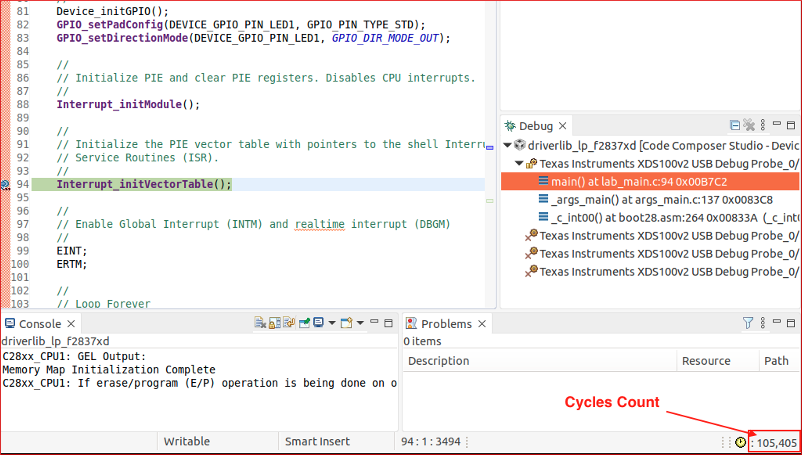Select _c_int00() at boot28.asm:264 stack frame
This screenshot has width=802, height=455.
point(668,218)
